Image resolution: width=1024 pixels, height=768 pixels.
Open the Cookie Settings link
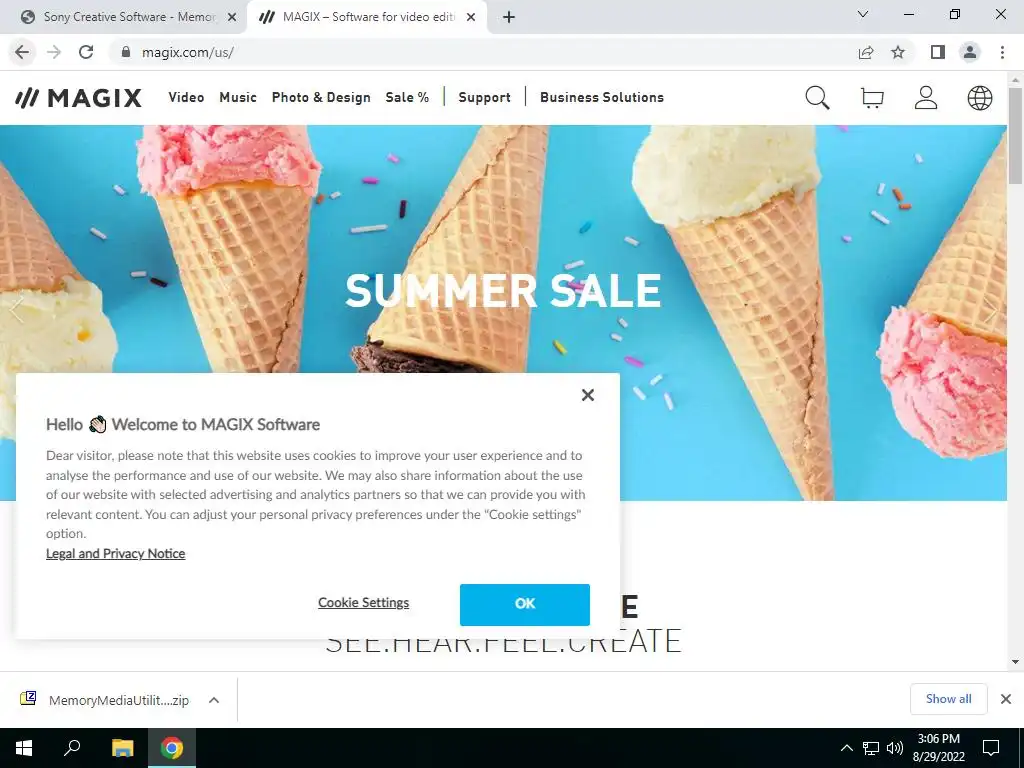pyautogui.click(x=364, y=603)
